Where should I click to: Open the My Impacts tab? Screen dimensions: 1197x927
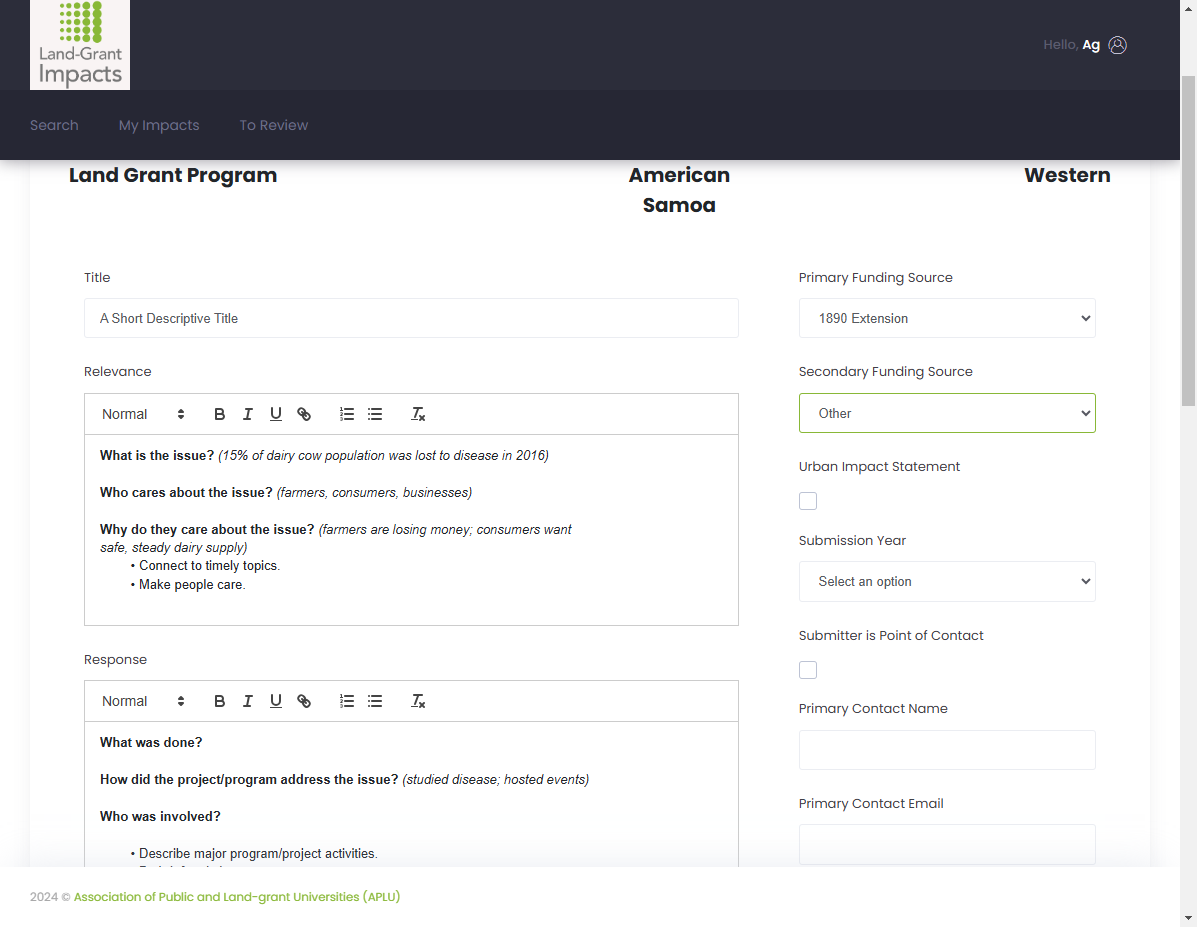tap(159, 125)
